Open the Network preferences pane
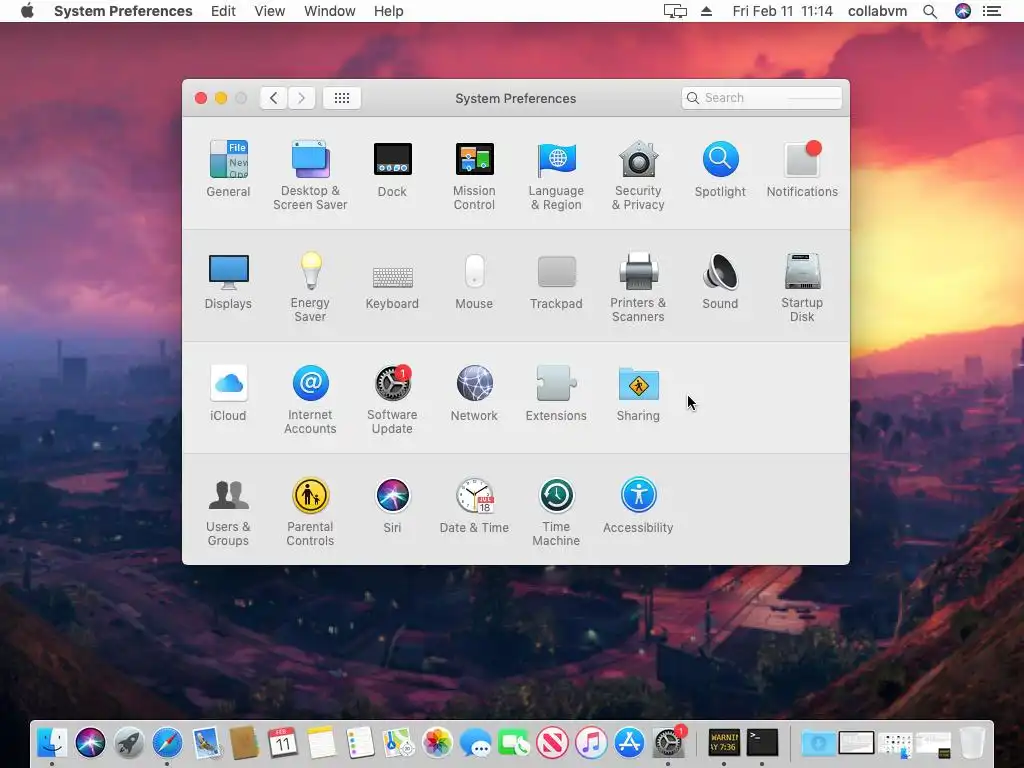 474,393
